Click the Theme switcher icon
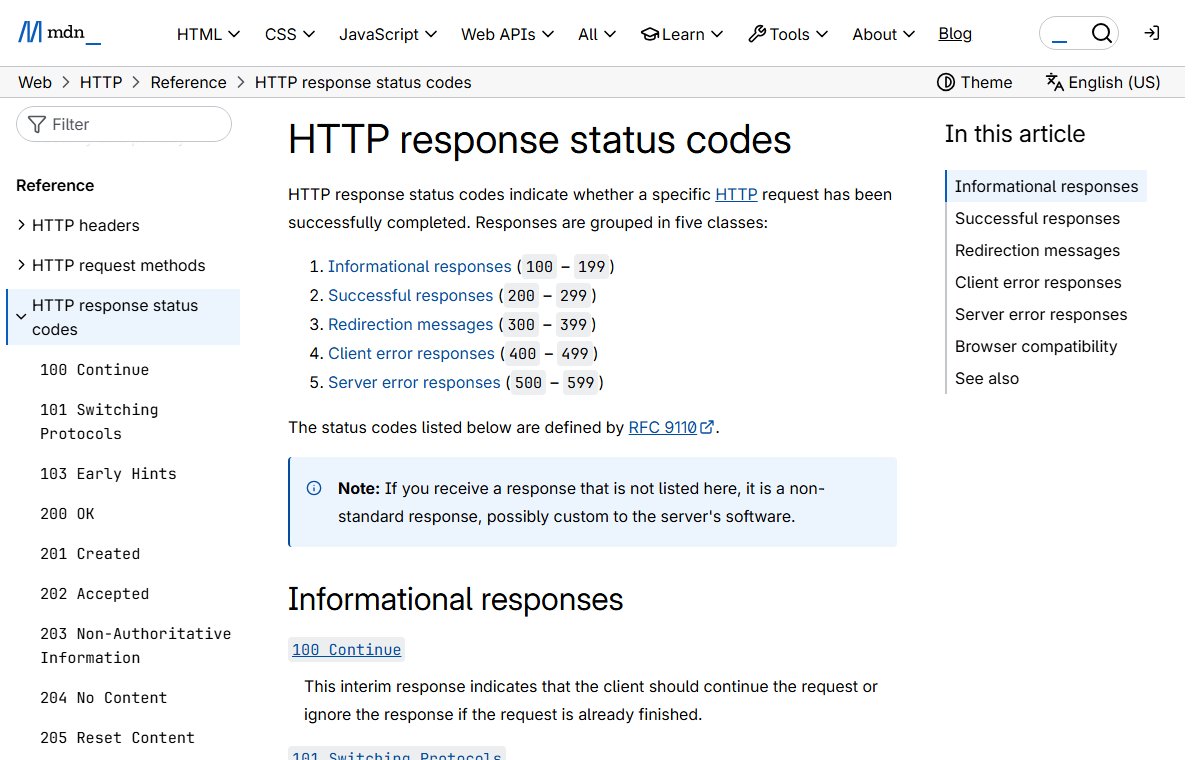 946,82
